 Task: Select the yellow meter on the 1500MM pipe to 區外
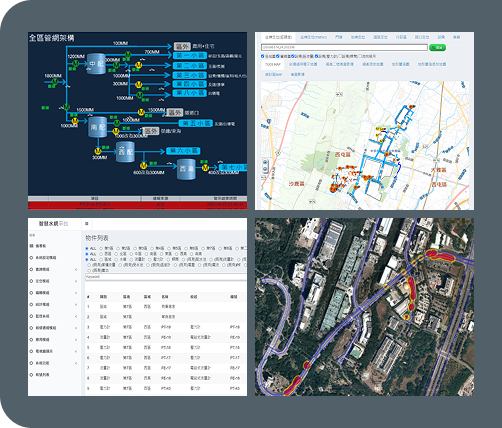click(141, 112)
